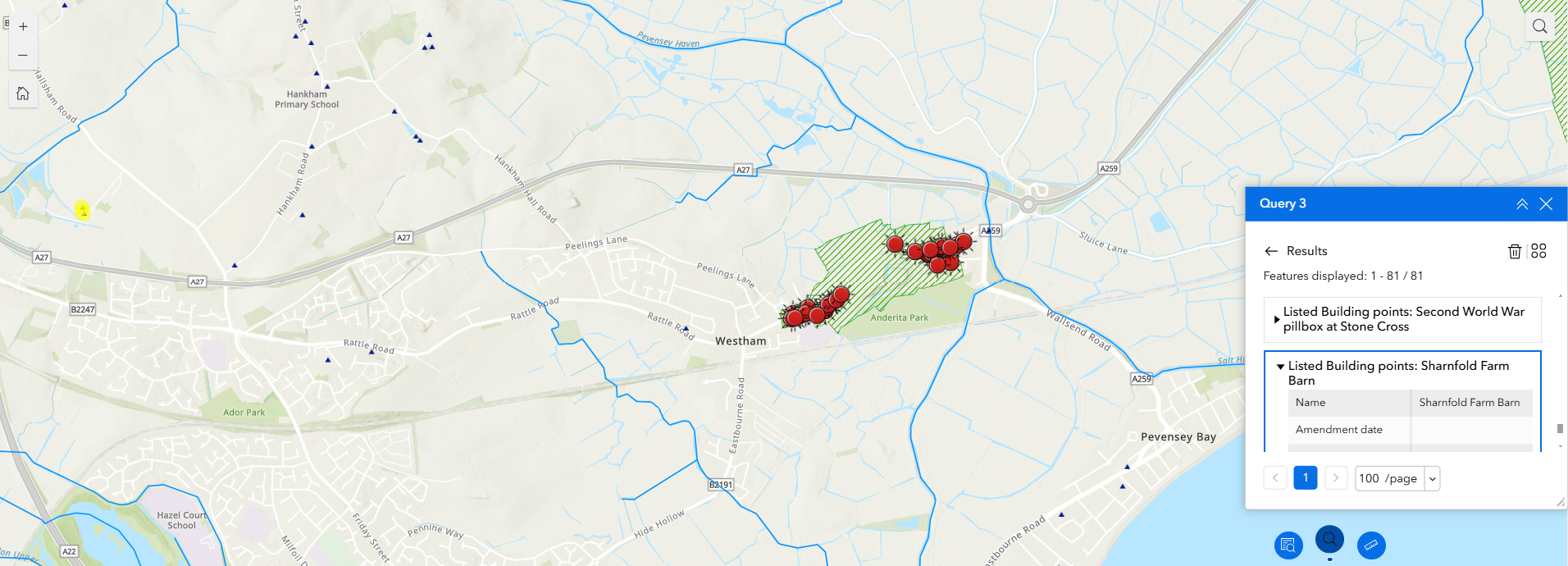Screen dimensions: 1568x566
Task: Return map to home extent
Action: (x=23, y=94)
